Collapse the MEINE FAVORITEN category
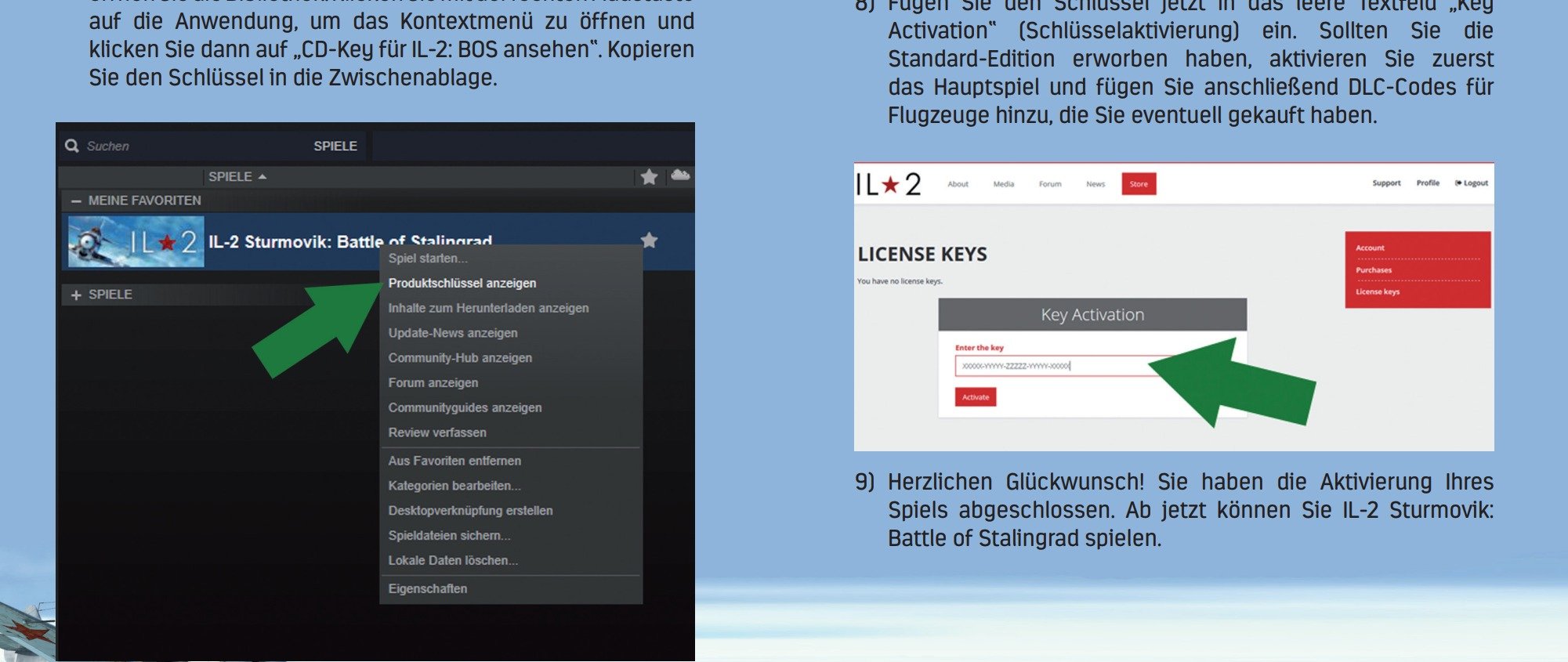Image resolution: width=1568 pixels, height=662 pixels. (76, 201)
